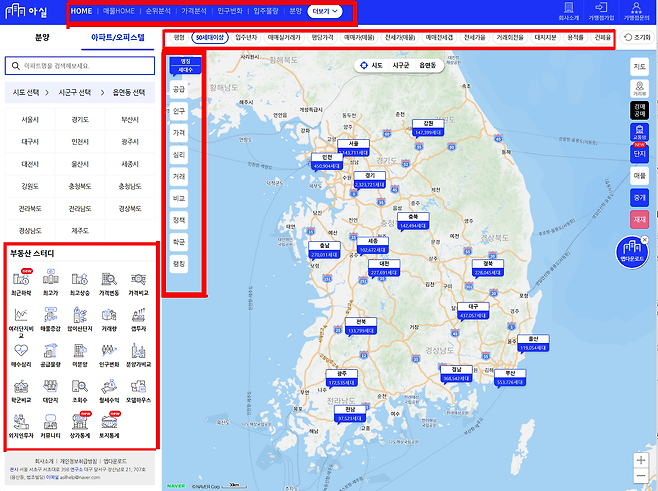Click the 초기화 reset button

(635, 37)
